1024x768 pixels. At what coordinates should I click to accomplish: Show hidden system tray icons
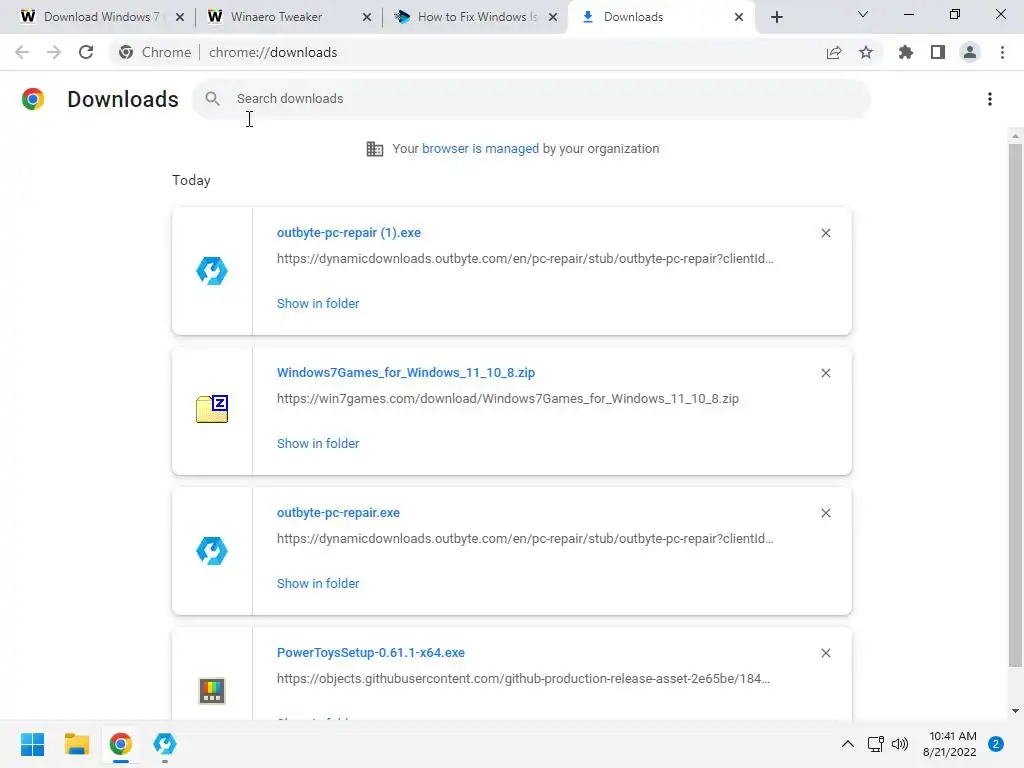[848, 744]
